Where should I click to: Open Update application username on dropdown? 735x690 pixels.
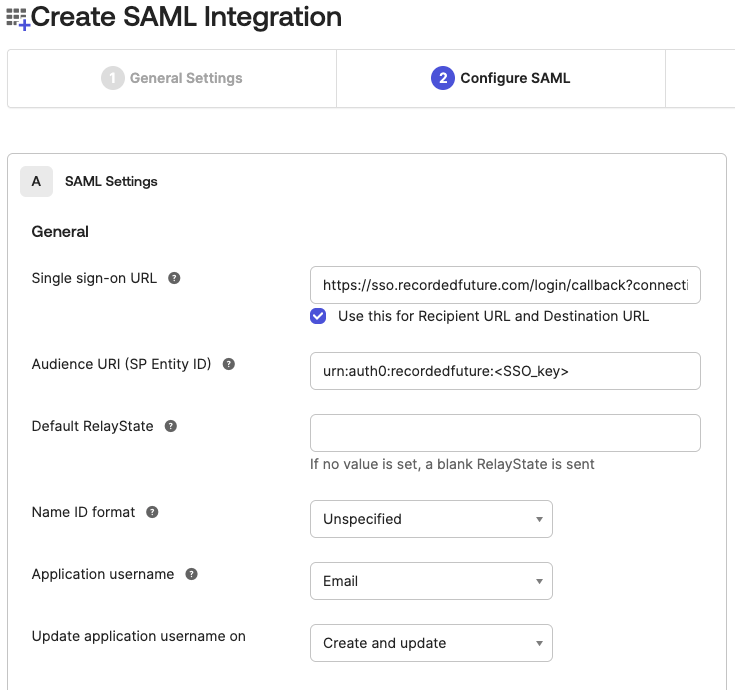coord(431,643)
